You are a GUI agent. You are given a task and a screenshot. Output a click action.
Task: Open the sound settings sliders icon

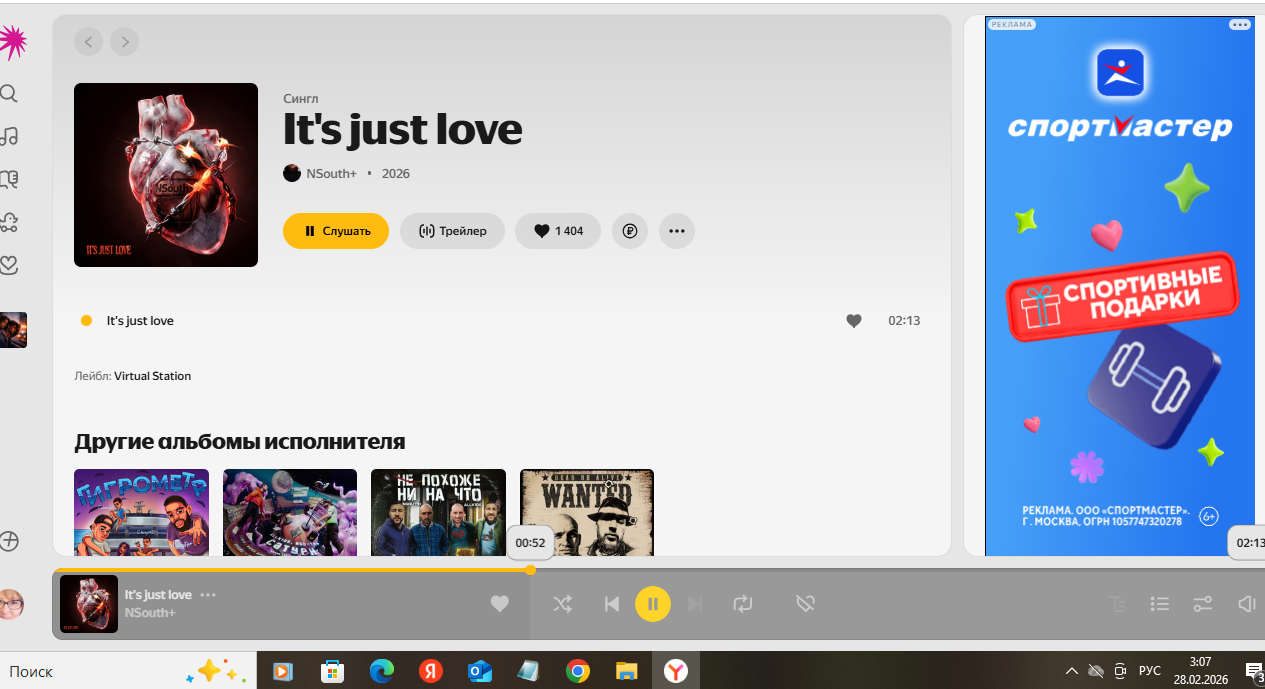point(1203,603)
